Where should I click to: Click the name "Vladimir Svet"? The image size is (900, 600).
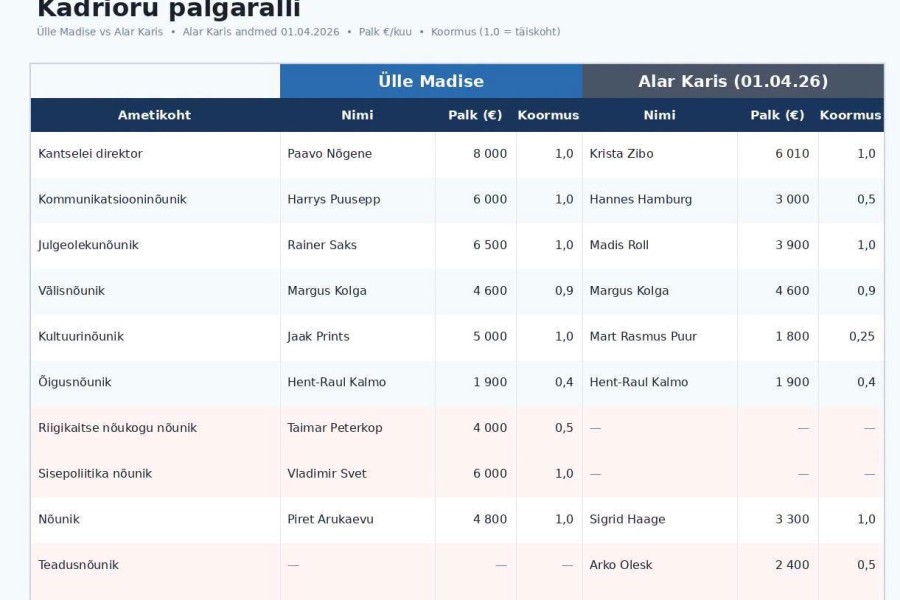pos(327,474)
